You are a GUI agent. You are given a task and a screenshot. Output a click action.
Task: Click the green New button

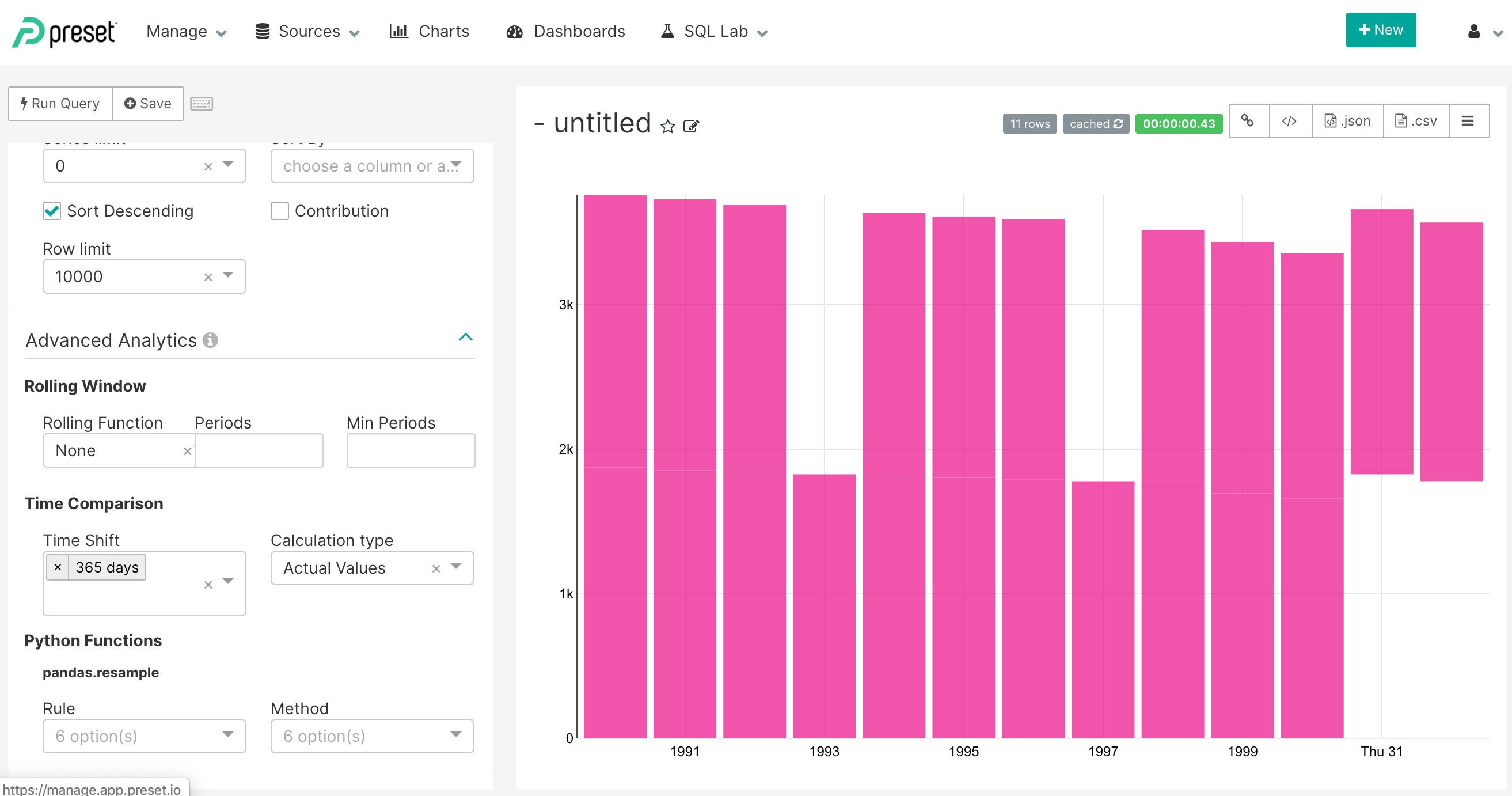(1380, 30)
